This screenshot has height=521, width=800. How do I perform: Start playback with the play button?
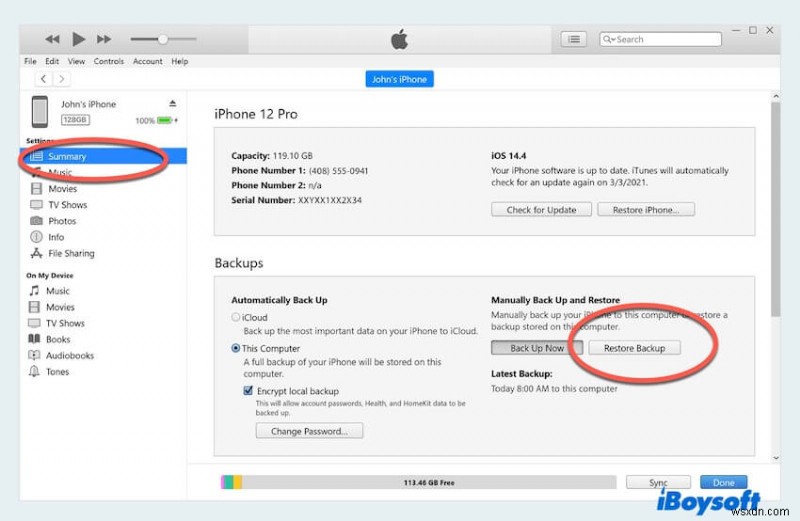click(x=78, y=39)
